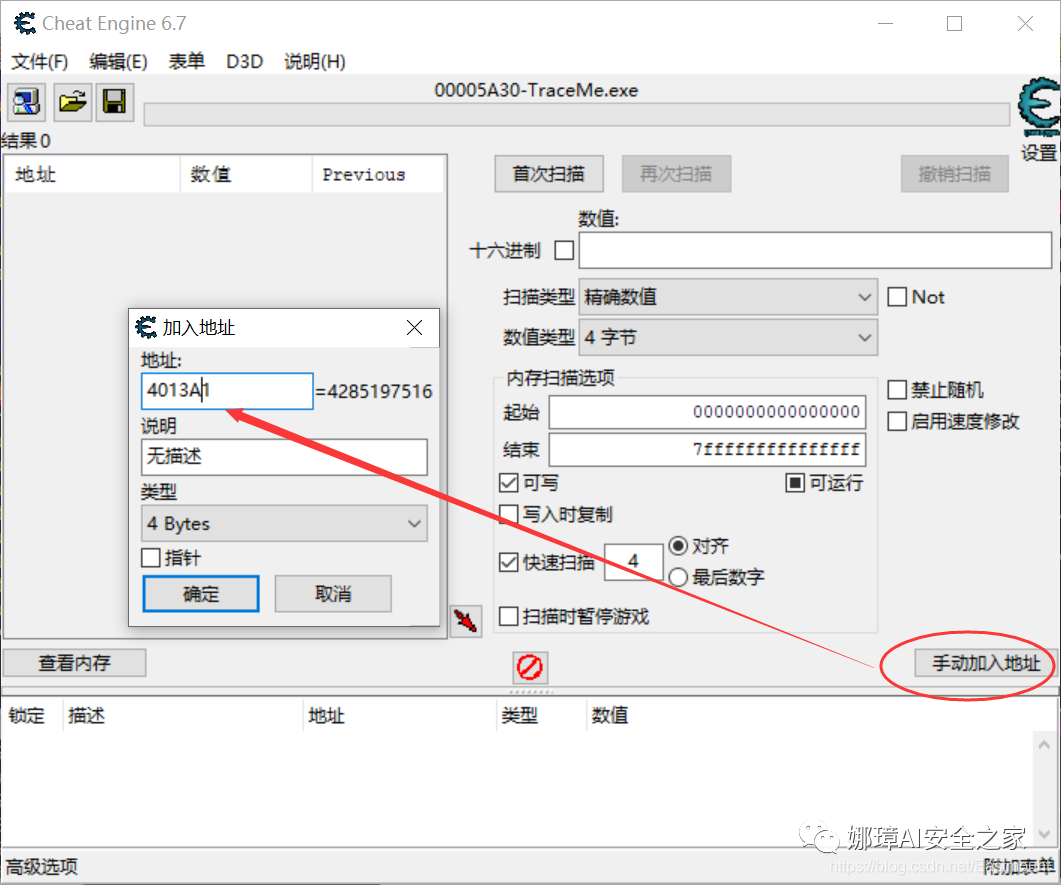
Task: Click the 结束 stop address field
Action: point(707,449)
